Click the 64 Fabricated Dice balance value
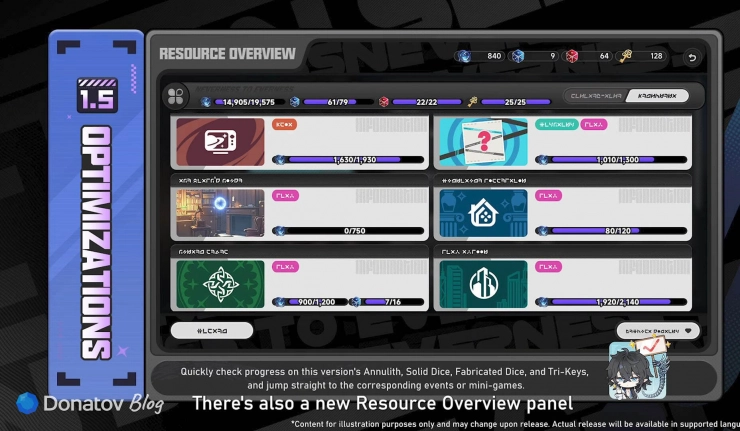Screen dimensions: 740x431 tap(604, 56)
